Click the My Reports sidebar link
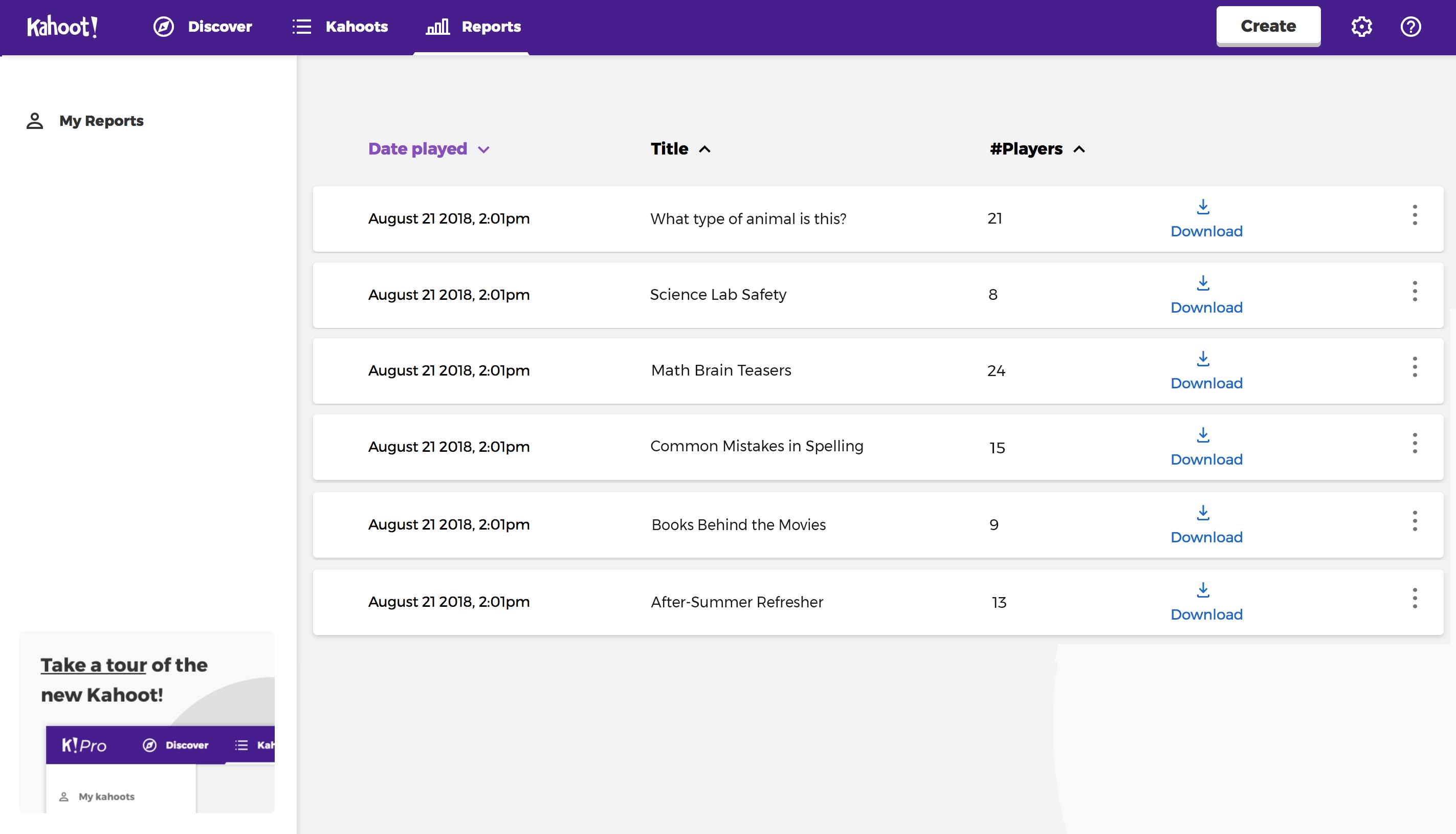 [101, 120]
